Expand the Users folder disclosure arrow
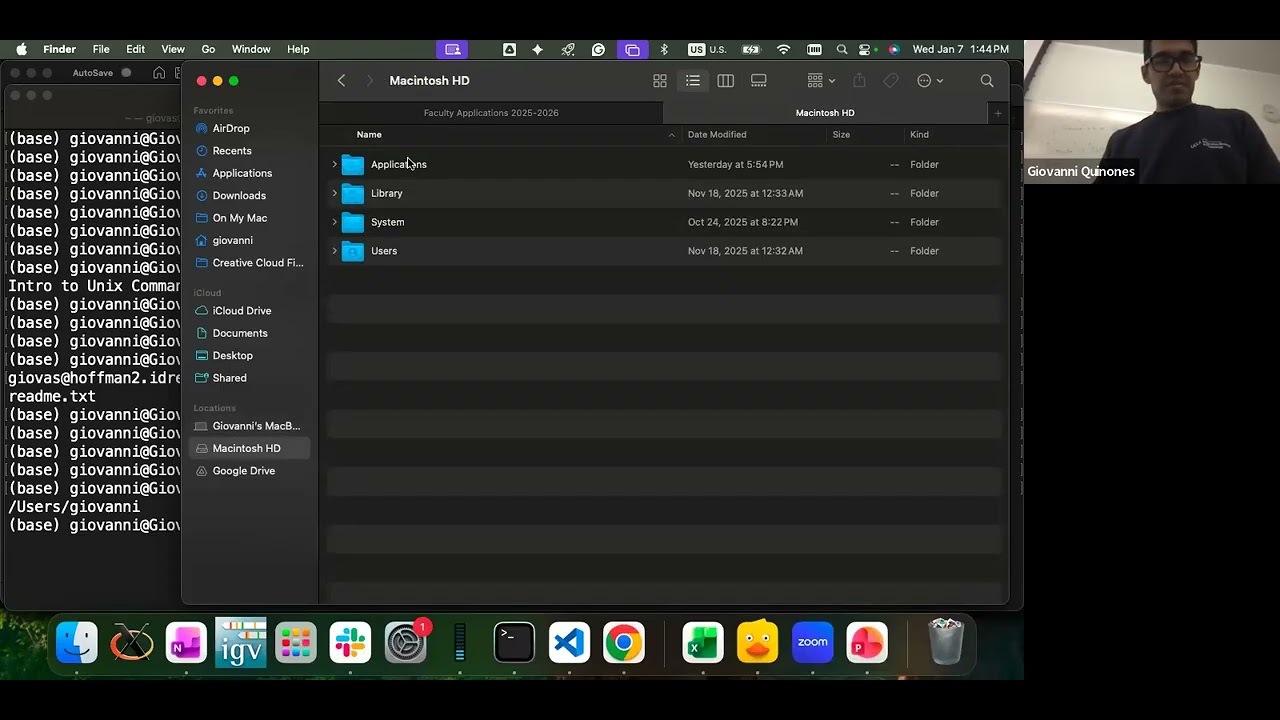The image size is (1280, 720). click(x=335, y=251)
